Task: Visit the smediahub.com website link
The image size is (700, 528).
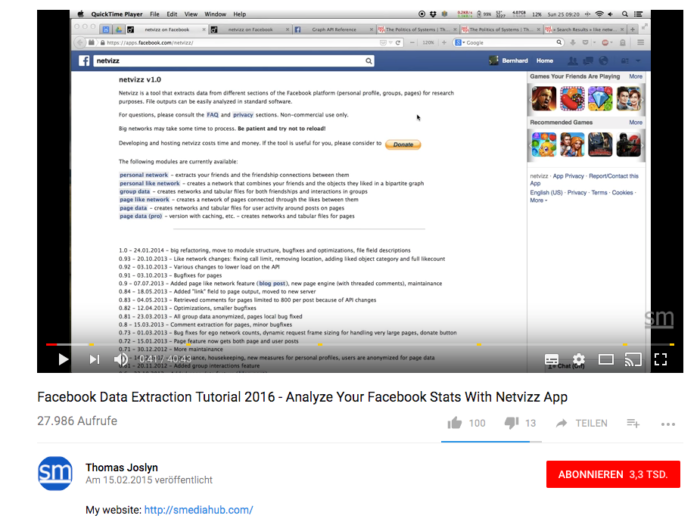Action: tap(199, 510)
